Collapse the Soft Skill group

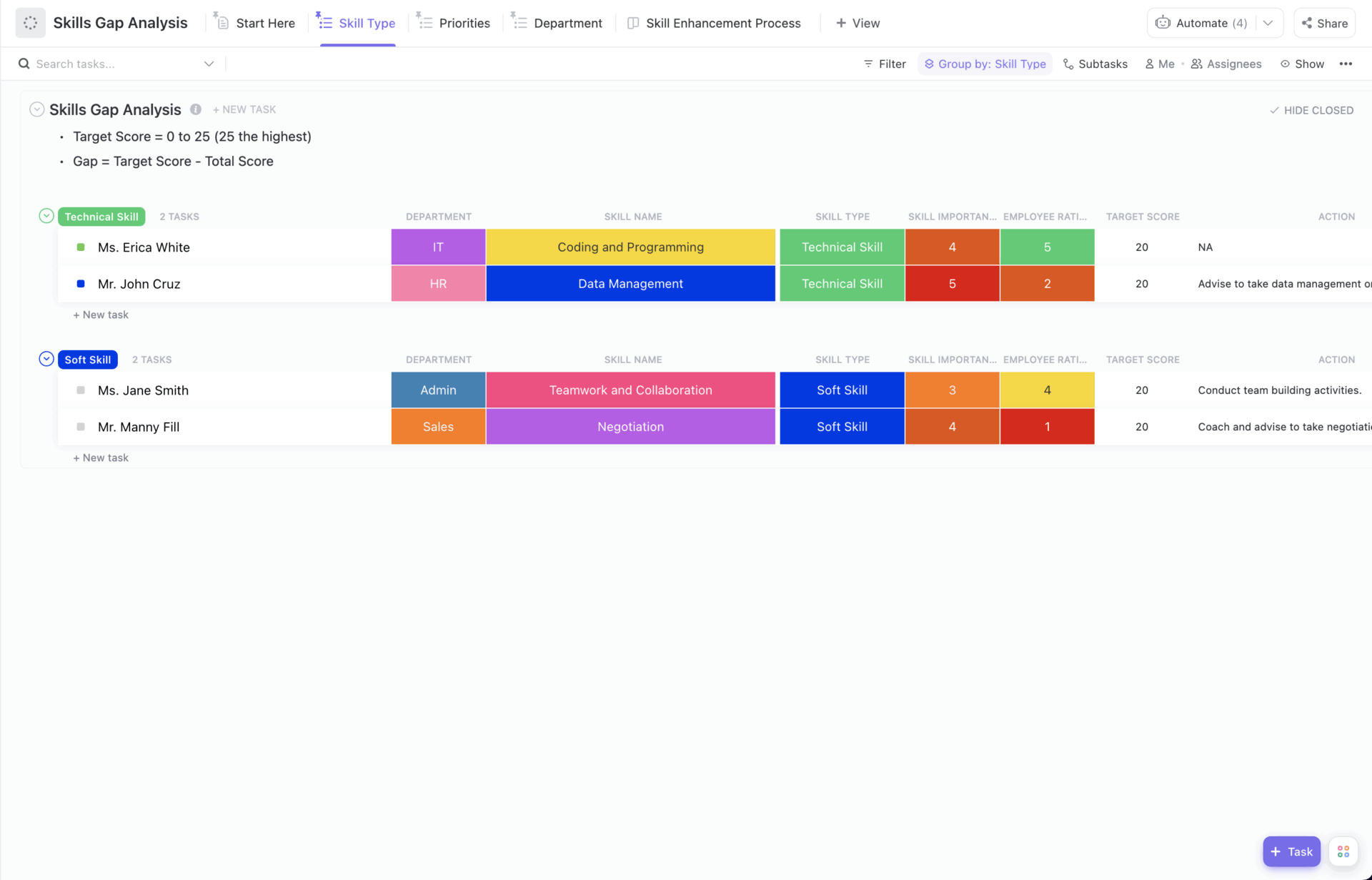click(x=46, y=358)
